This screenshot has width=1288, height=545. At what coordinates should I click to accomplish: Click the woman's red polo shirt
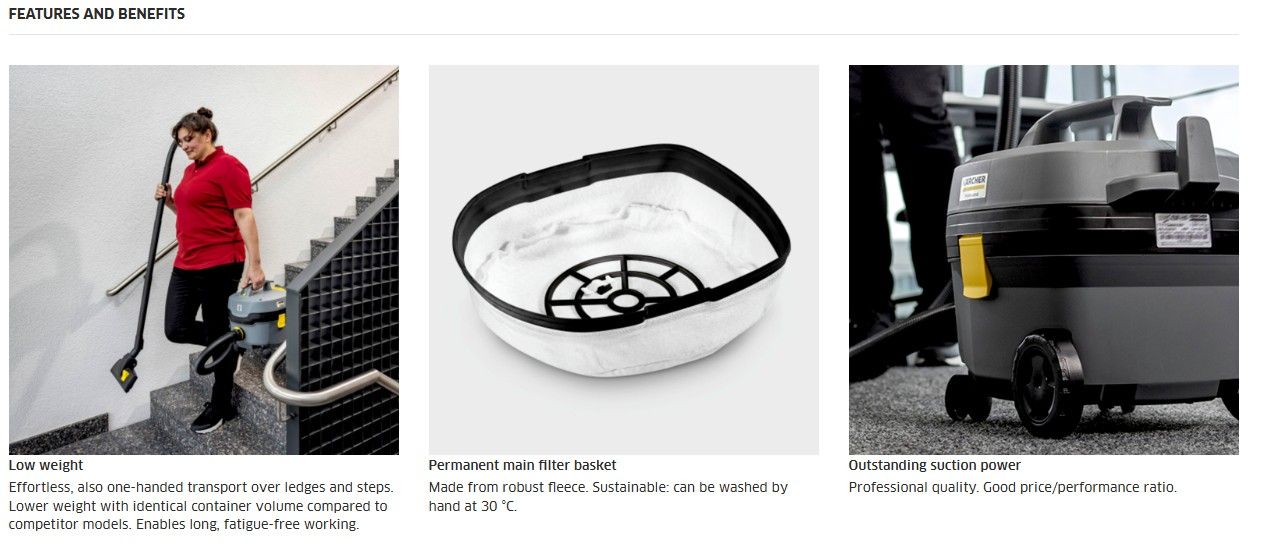(x=210, y=207)
